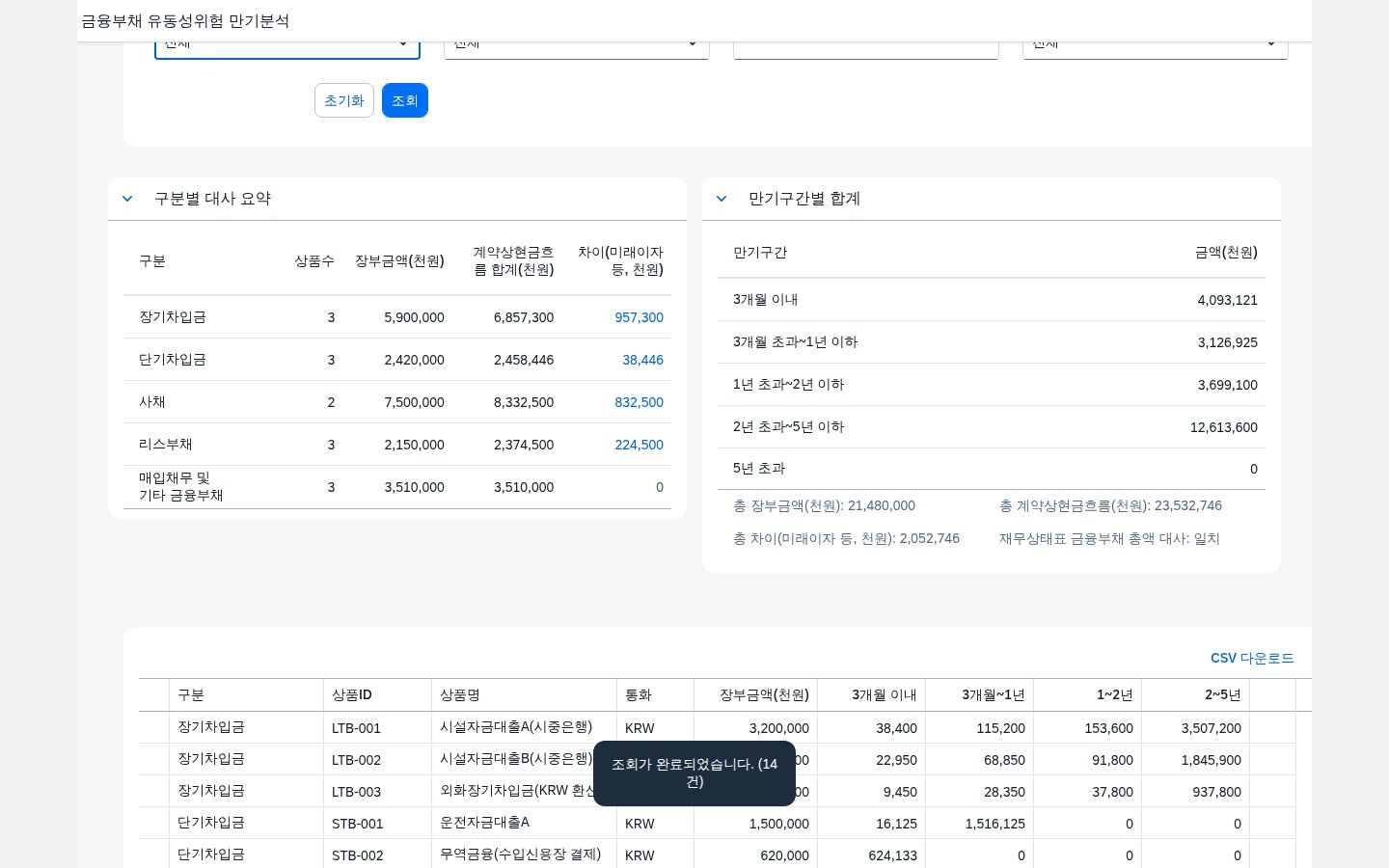
Task: Select the LTB-001 product ID cell
Action: point(378,728)
